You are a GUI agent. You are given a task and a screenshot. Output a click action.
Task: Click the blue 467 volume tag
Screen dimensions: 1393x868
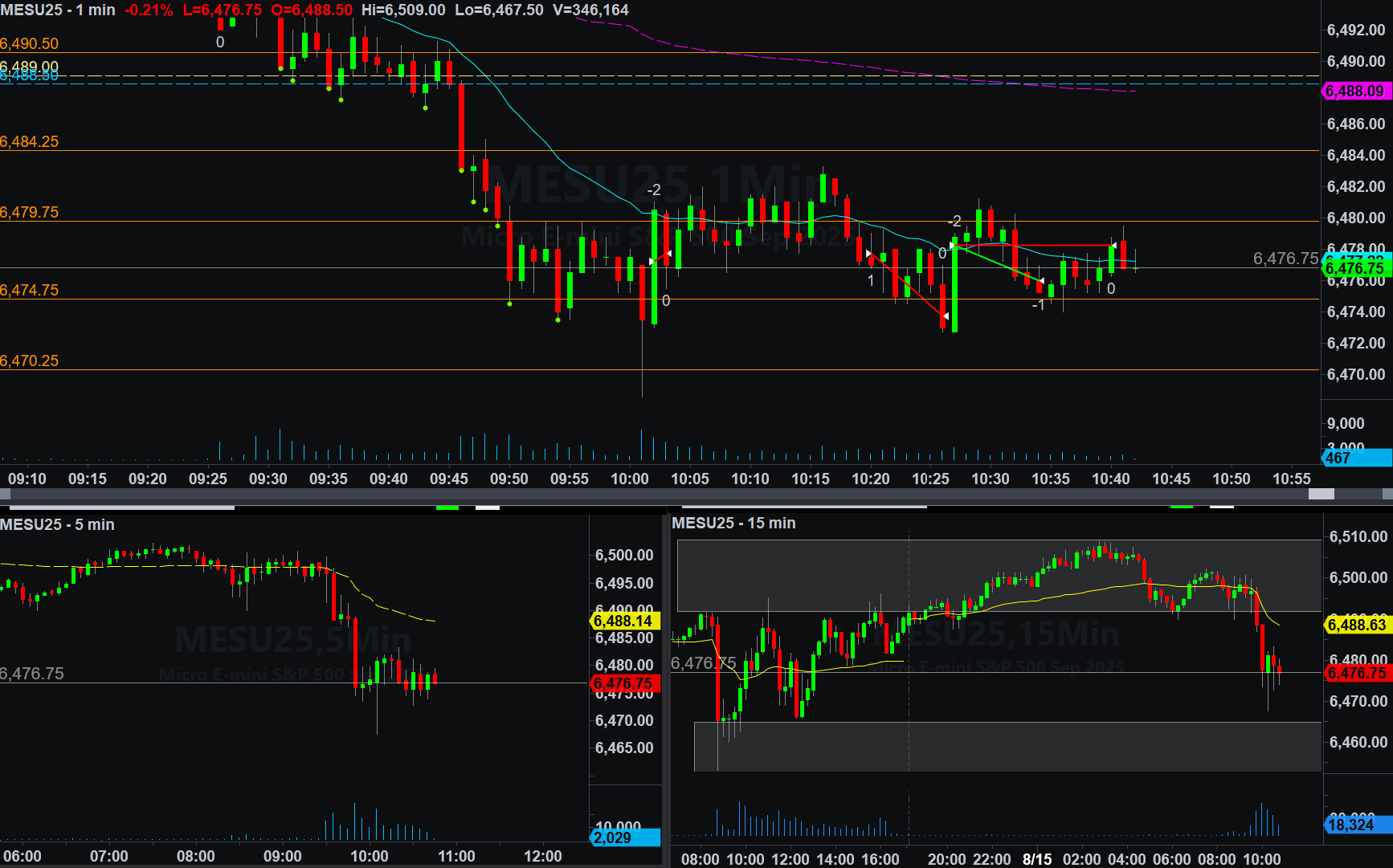(1355, 458)
